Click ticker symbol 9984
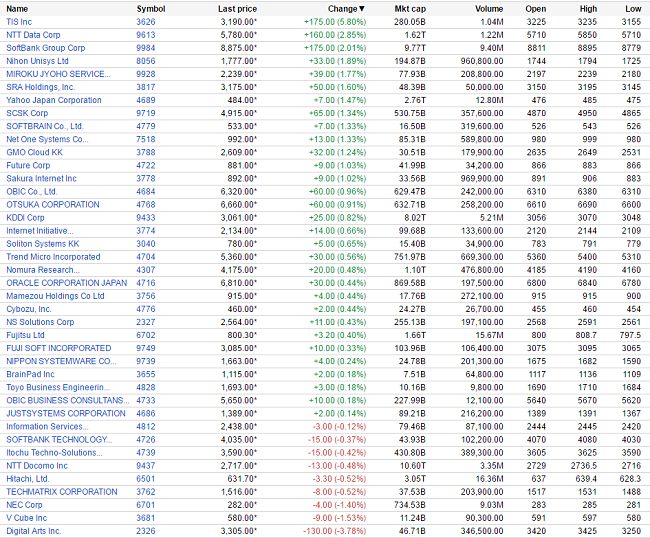Viewport: 650px width, 538px height. pos(146,48)
